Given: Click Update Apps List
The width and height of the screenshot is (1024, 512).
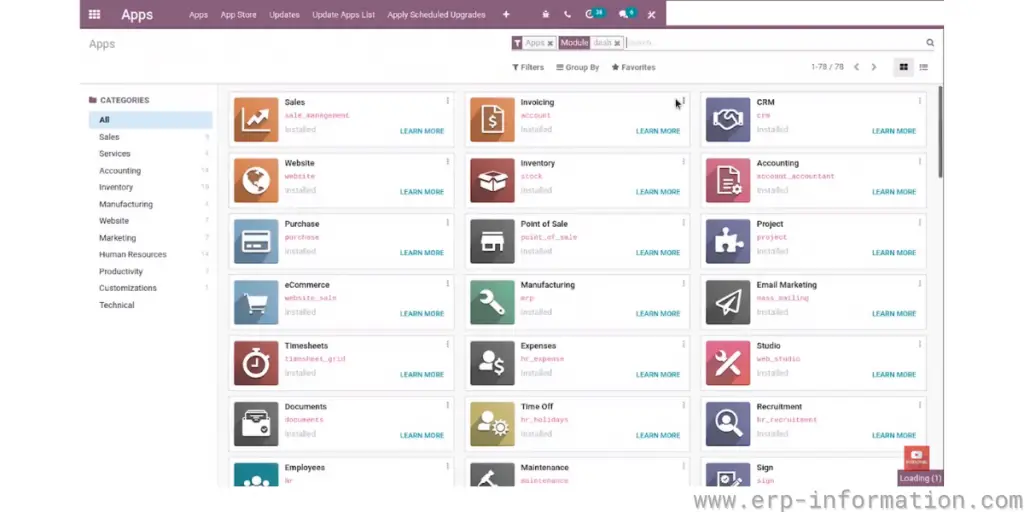Looking at the screenshot, I should [344, 14].
